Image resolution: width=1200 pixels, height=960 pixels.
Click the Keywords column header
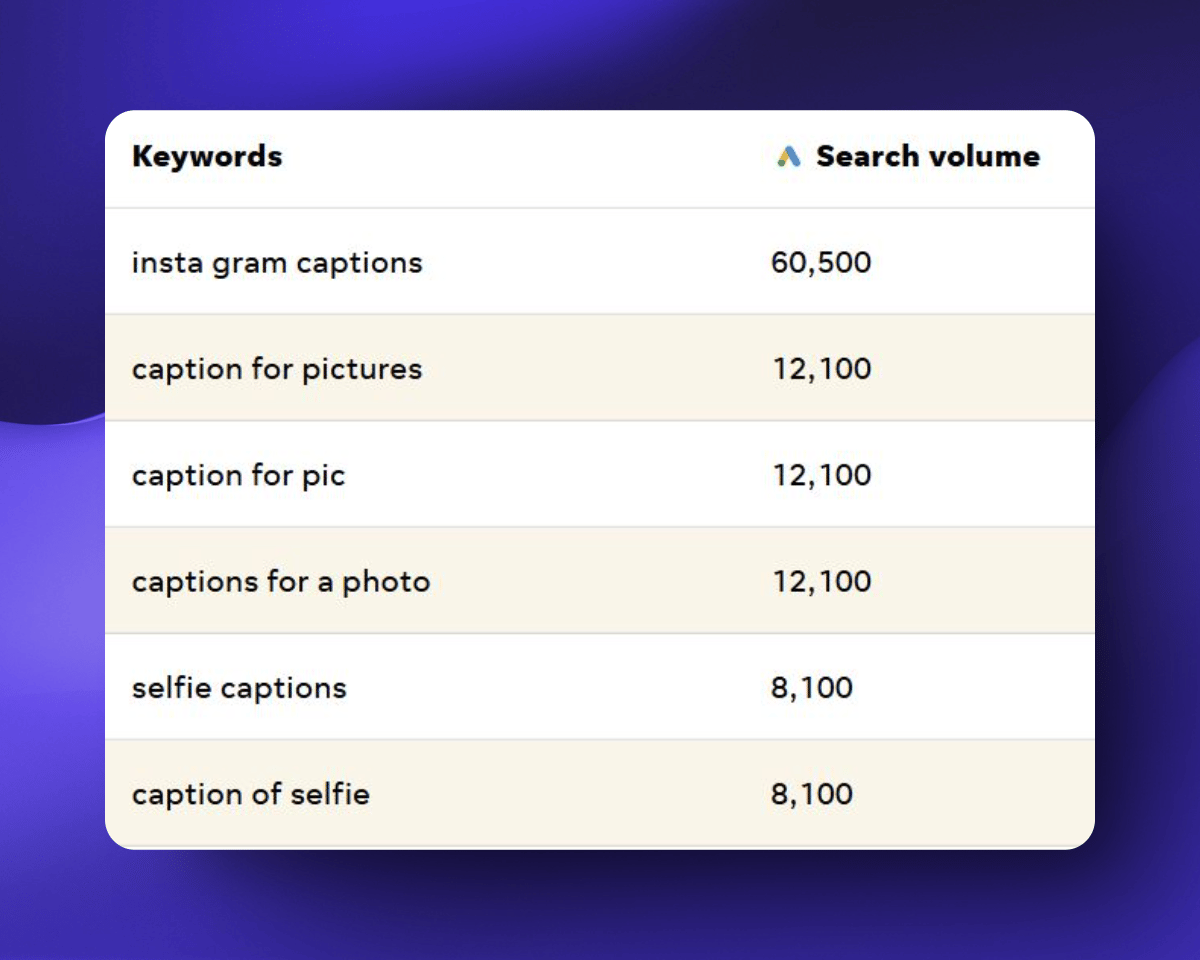(207, 157)
